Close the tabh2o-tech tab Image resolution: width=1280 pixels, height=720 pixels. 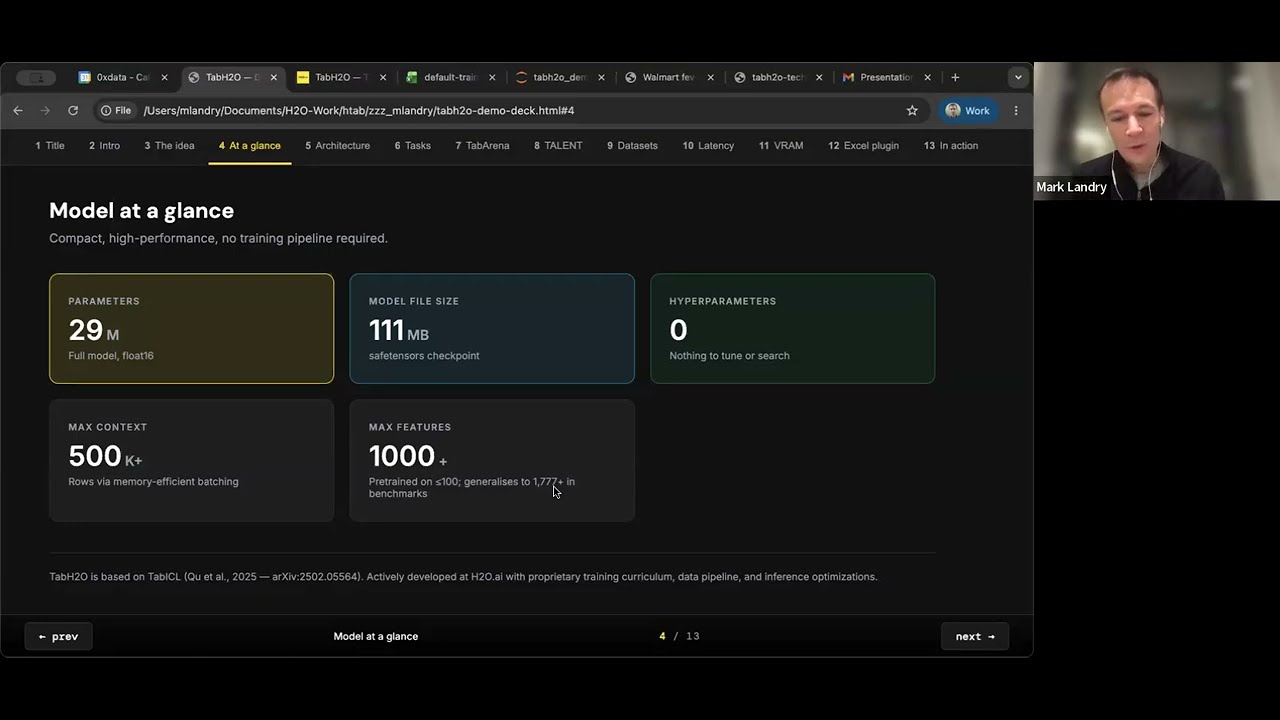pyautogui.click(x=819, y=77)
